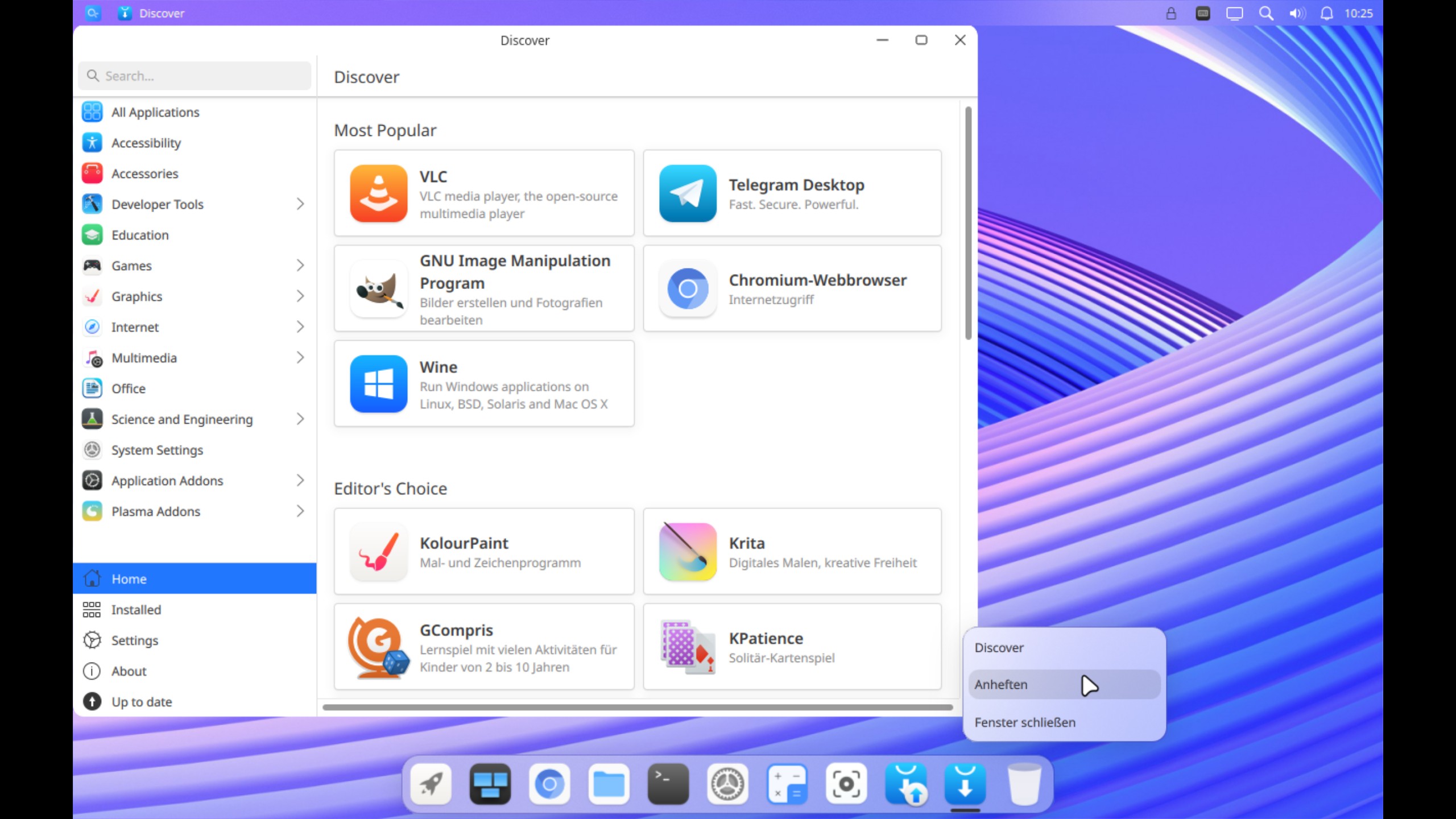Launch the calculator from the dock
Image resolution: width=1456 pixels, height=819 pixels.
(x=787, y=784)
